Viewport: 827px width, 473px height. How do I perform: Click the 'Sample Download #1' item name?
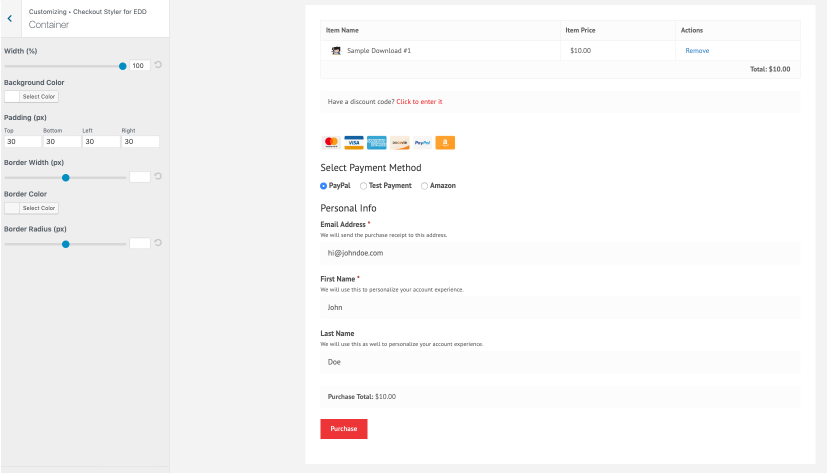pos(379,51)
